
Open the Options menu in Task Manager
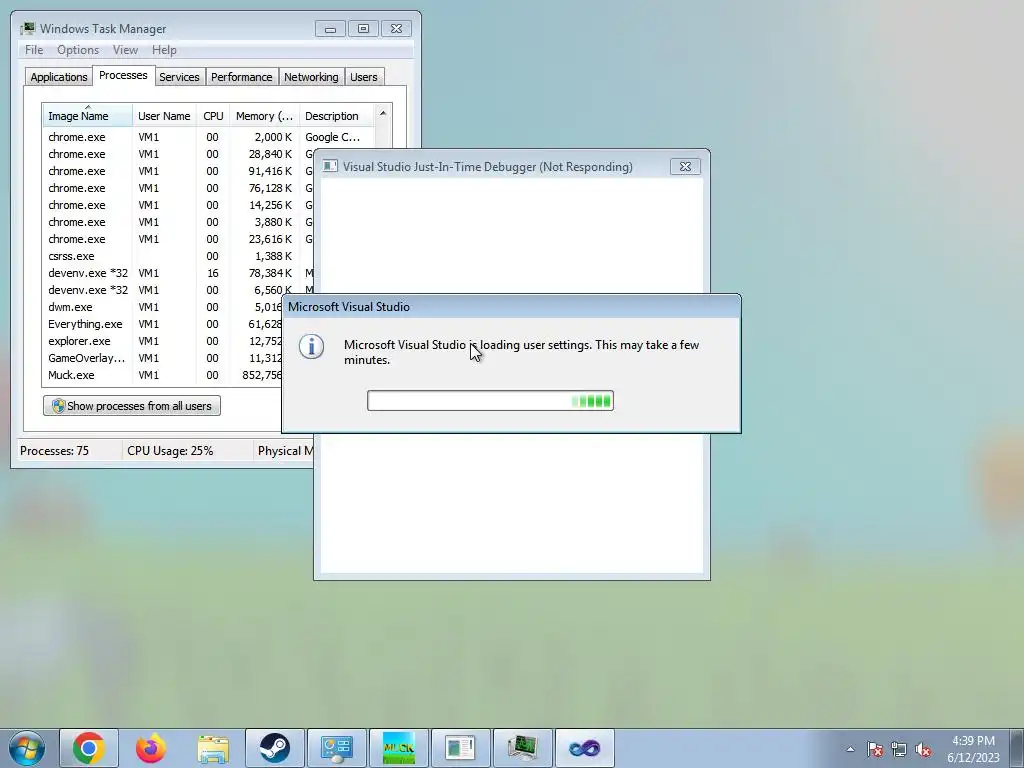coord(78,50)
